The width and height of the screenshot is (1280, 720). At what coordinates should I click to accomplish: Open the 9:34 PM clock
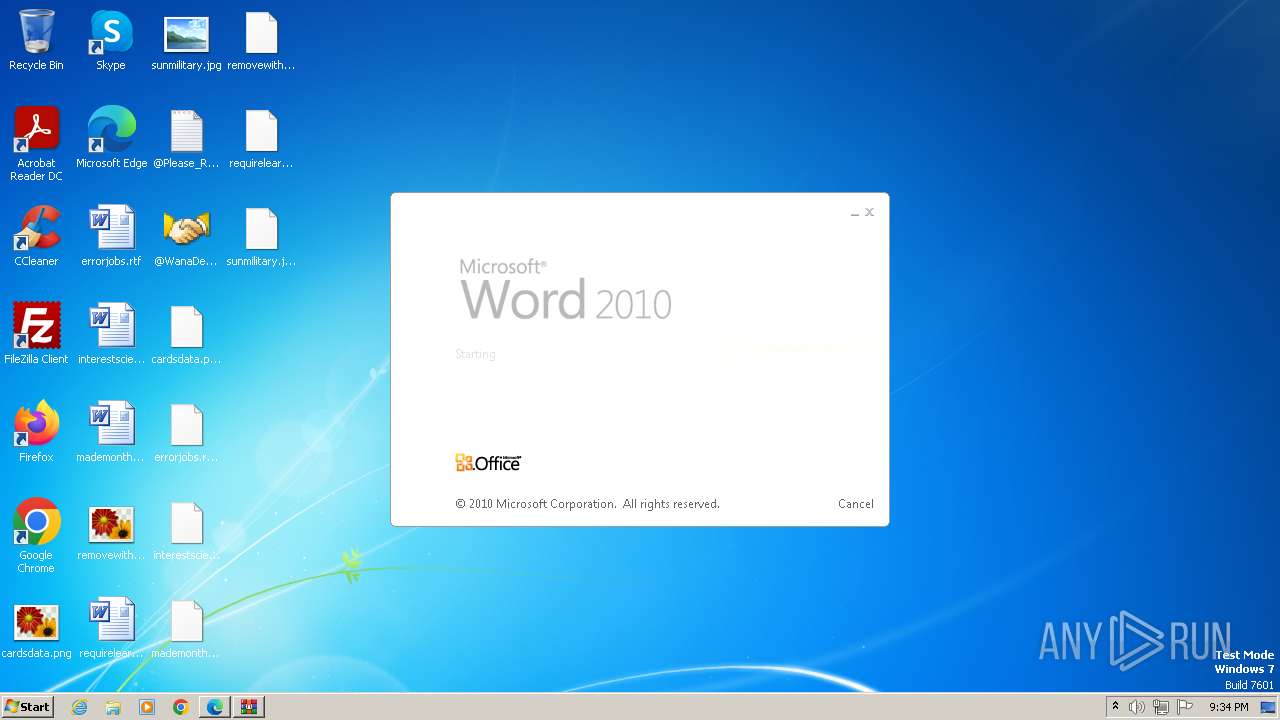pyautogui.click(x=1228, y=707)
